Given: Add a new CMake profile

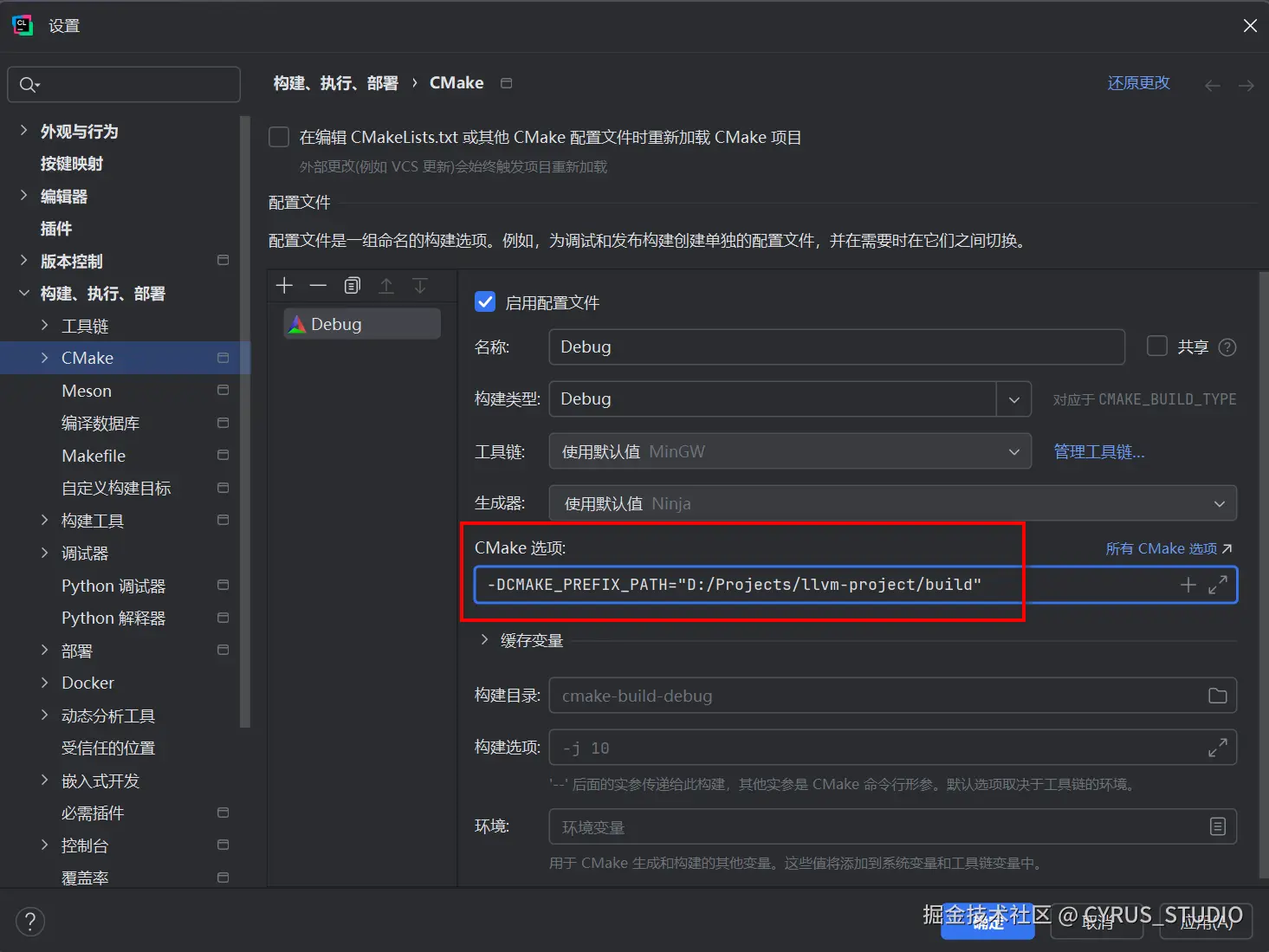Looking at the screenshot, I should coord(283,285).
